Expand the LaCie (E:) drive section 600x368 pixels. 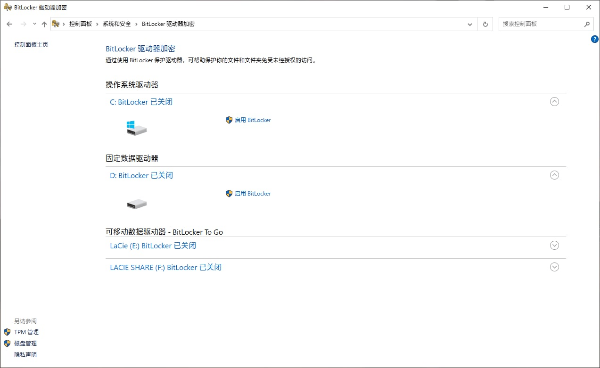[554, 245]
